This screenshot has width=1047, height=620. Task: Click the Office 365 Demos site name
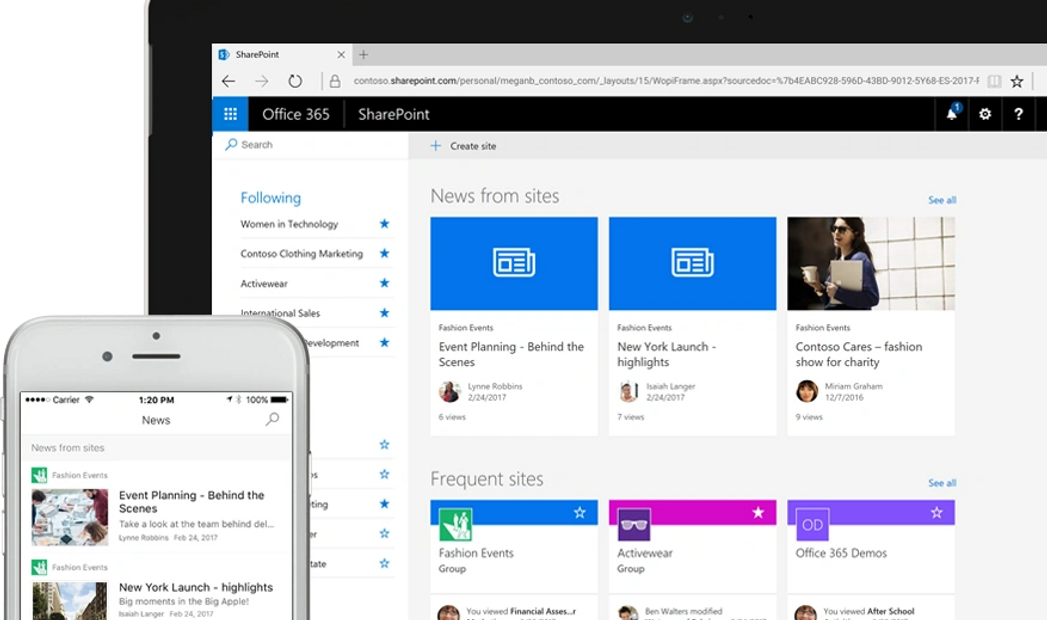(841, 553)
